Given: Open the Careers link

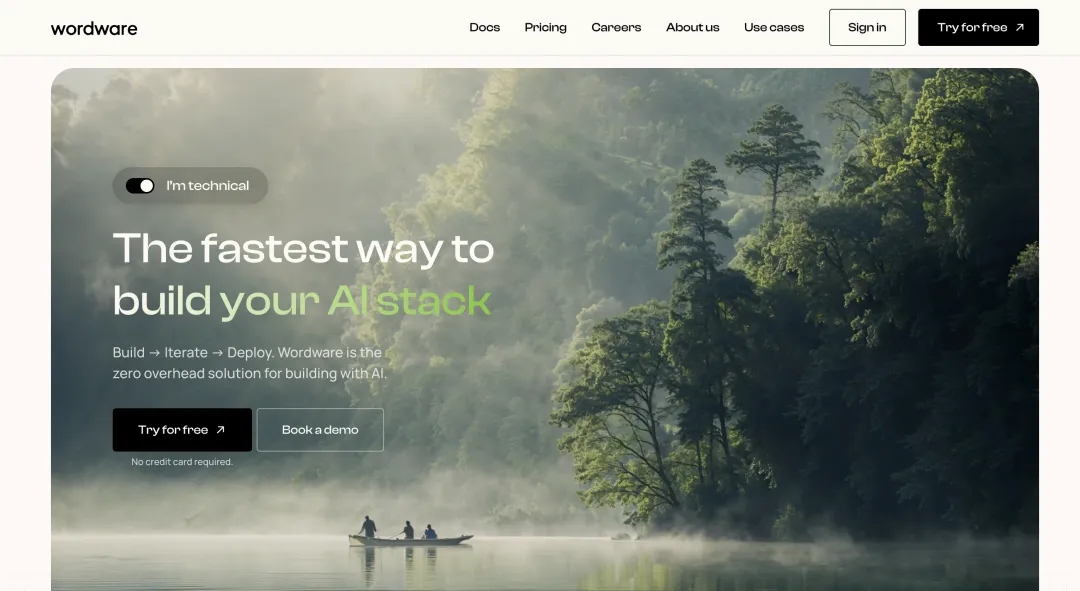Looking at the screenshot, I should [616, 28].
